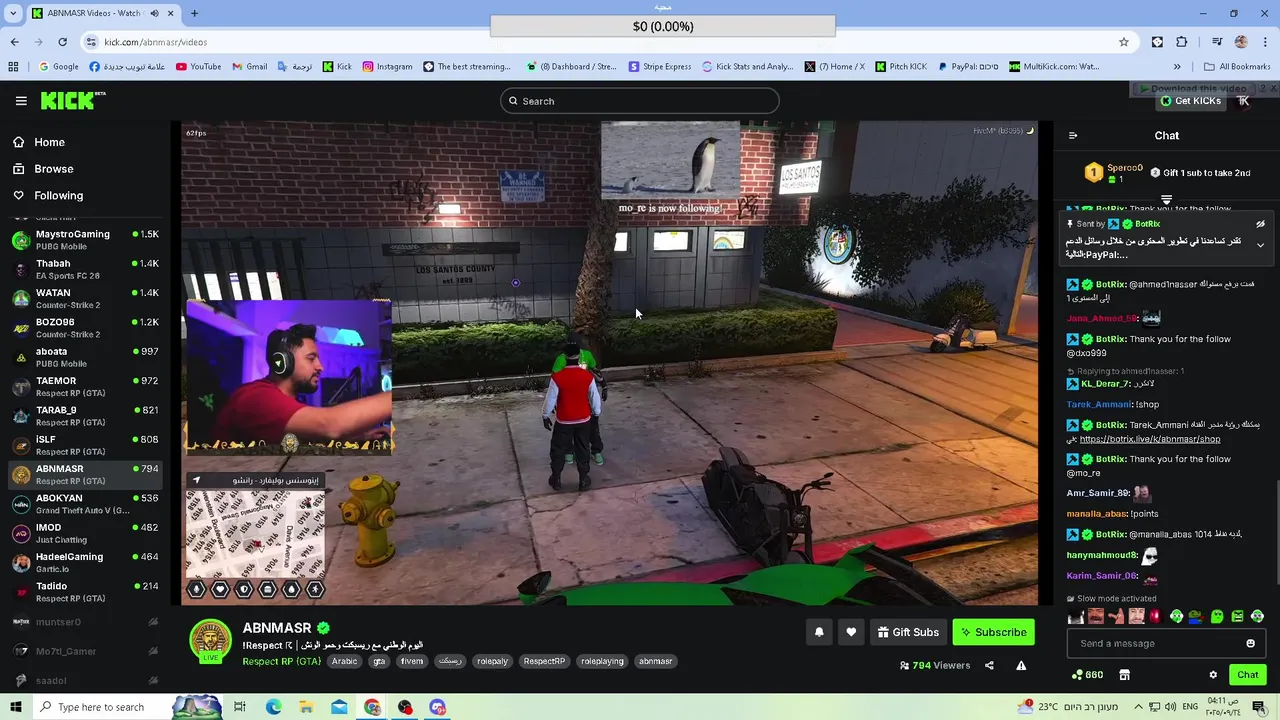Open the Gmail bookmark

[x=249, y=67]
